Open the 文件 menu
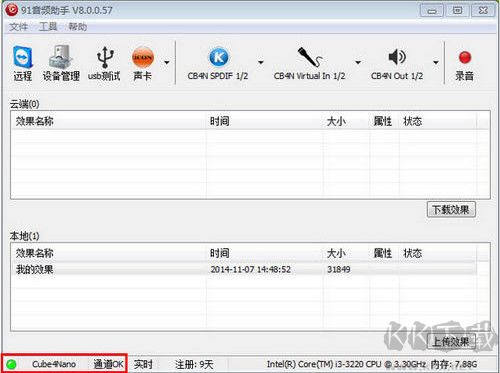500x373 pixels. point(18,27)
